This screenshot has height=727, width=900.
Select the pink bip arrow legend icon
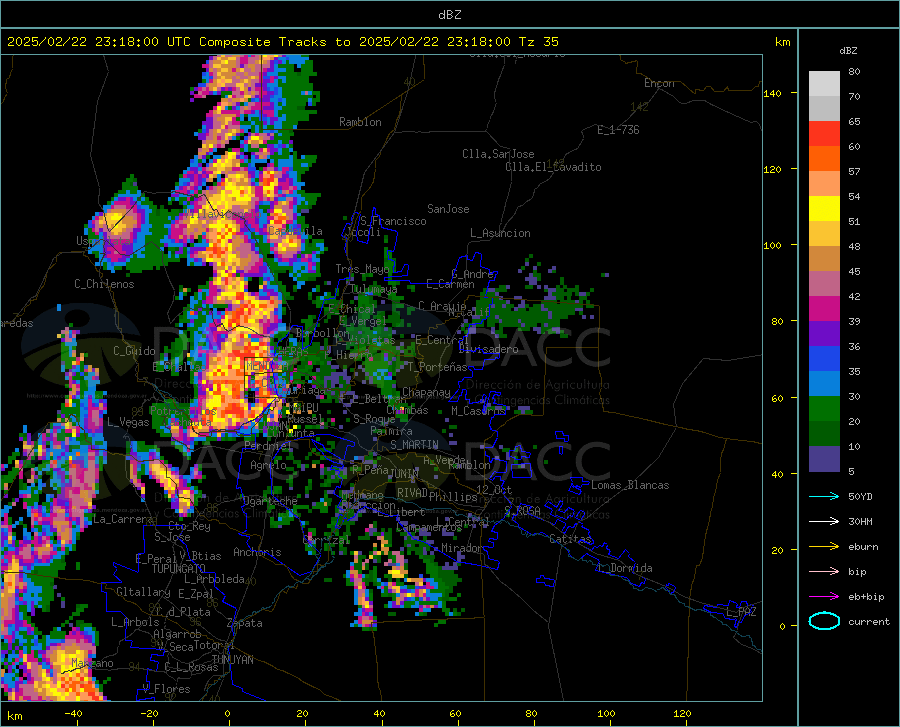tap(824, 572)
